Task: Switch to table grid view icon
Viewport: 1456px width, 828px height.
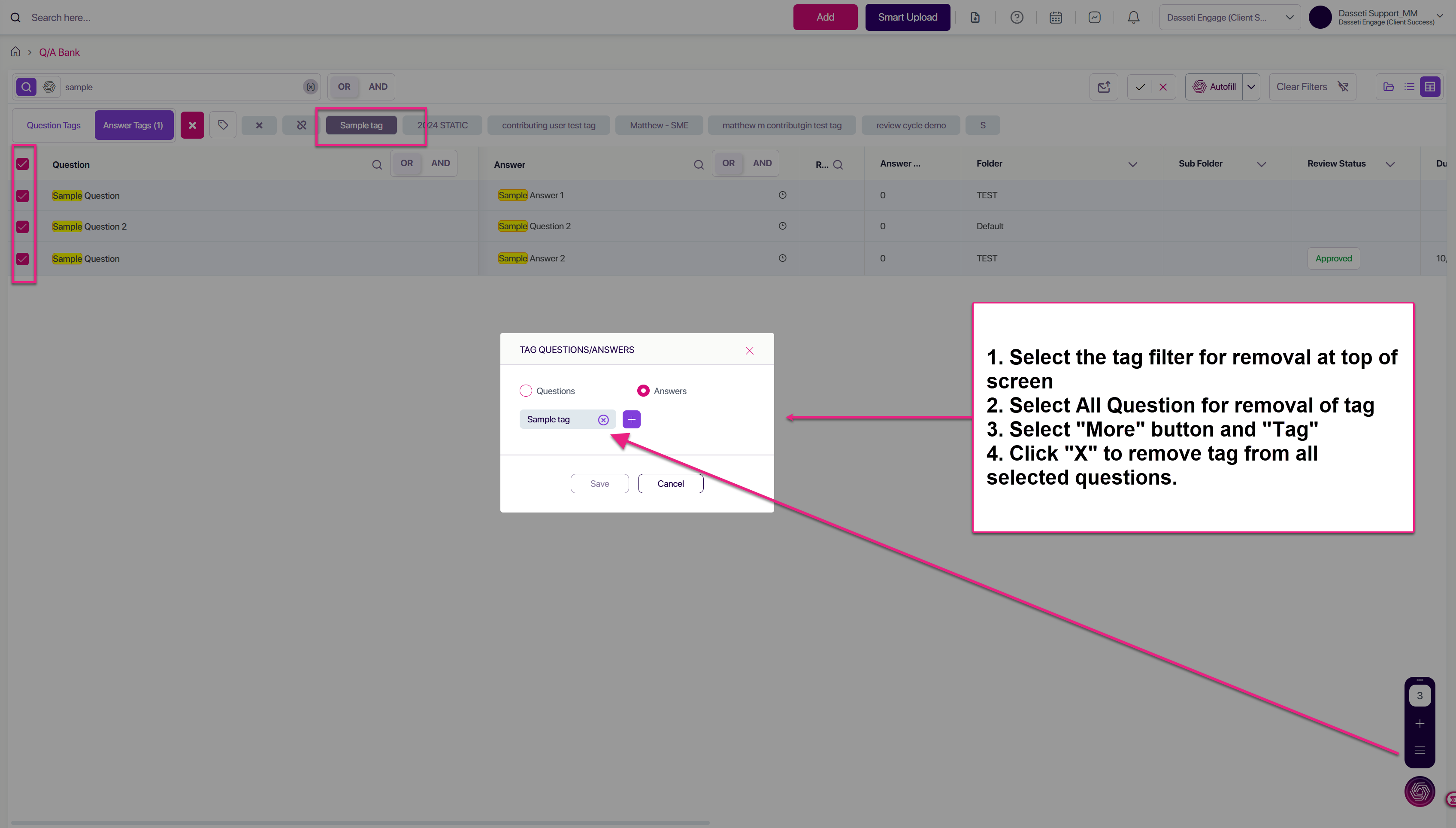Action: pyautogui.click(x=1430, y=87)
